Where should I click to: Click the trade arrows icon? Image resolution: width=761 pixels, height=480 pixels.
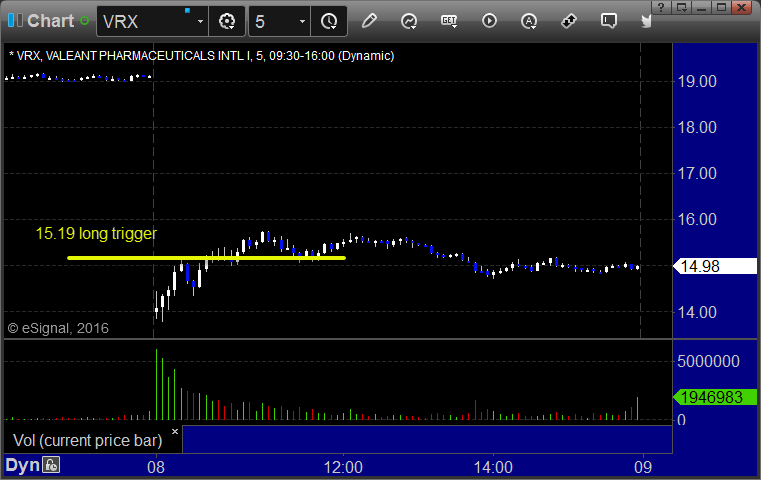click(569, 21)
